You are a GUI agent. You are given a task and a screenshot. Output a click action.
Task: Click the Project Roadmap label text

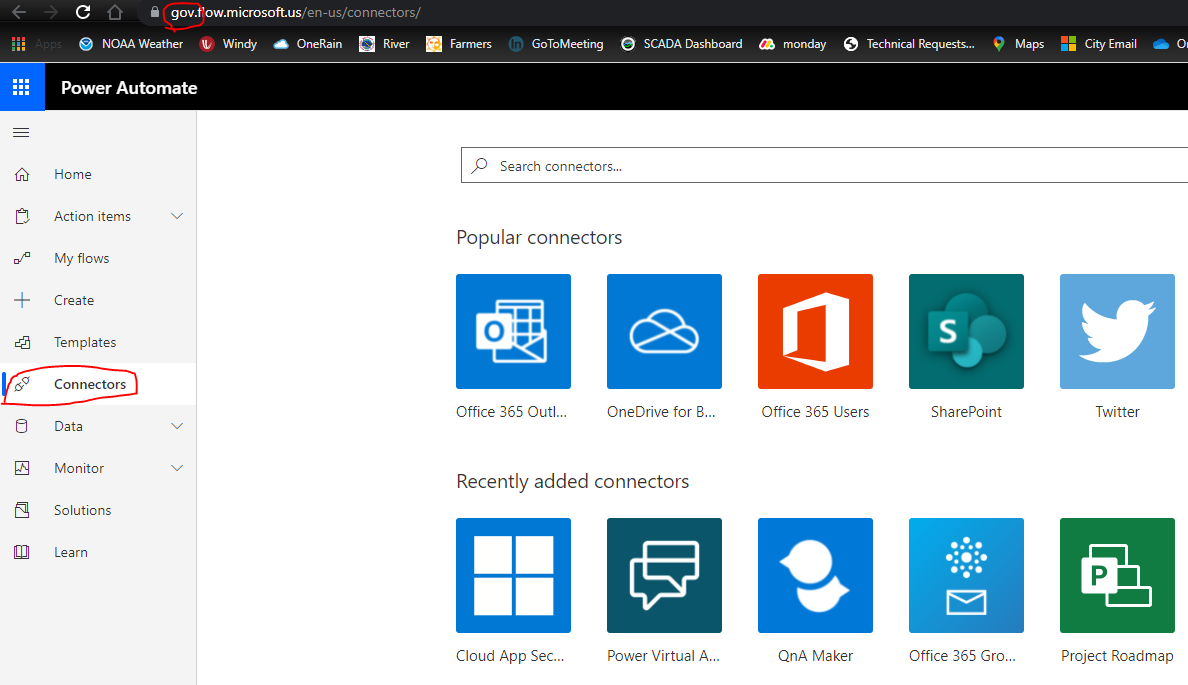[1117, 655]
